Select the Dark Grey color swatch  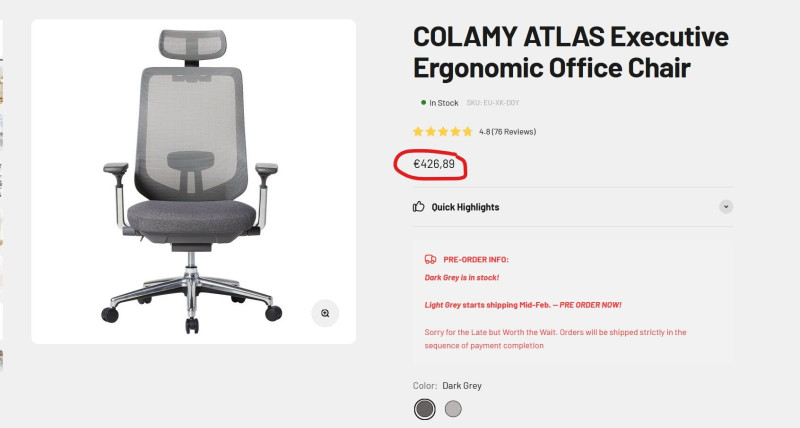tap(425, 409)
